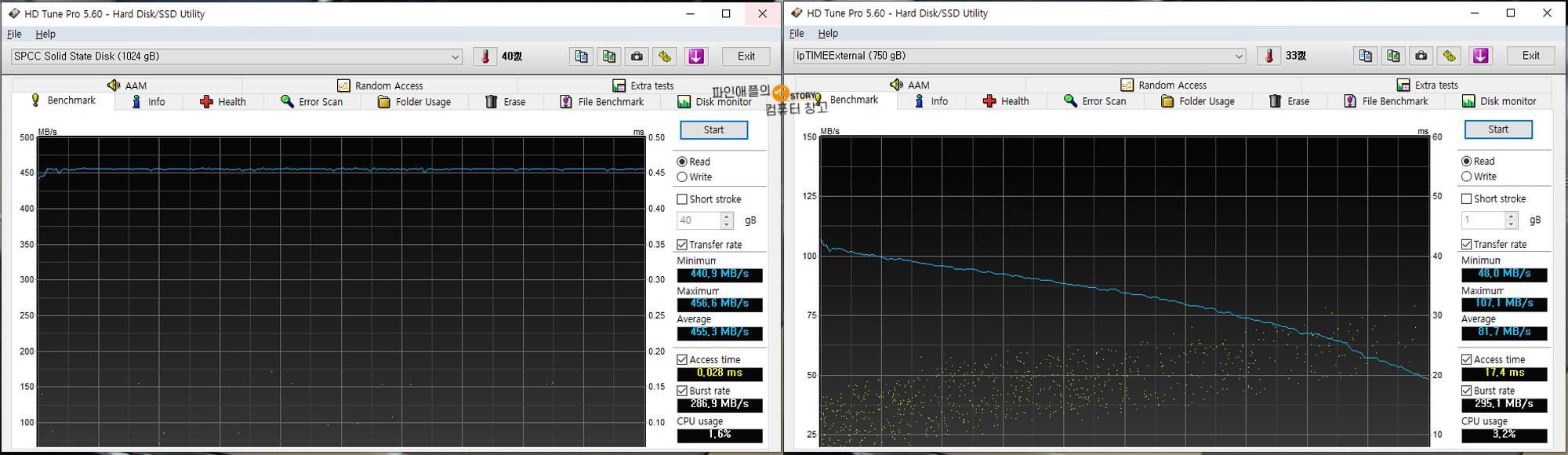Open File Benchmark tab in SPCC window

click(x=602, y=102)
